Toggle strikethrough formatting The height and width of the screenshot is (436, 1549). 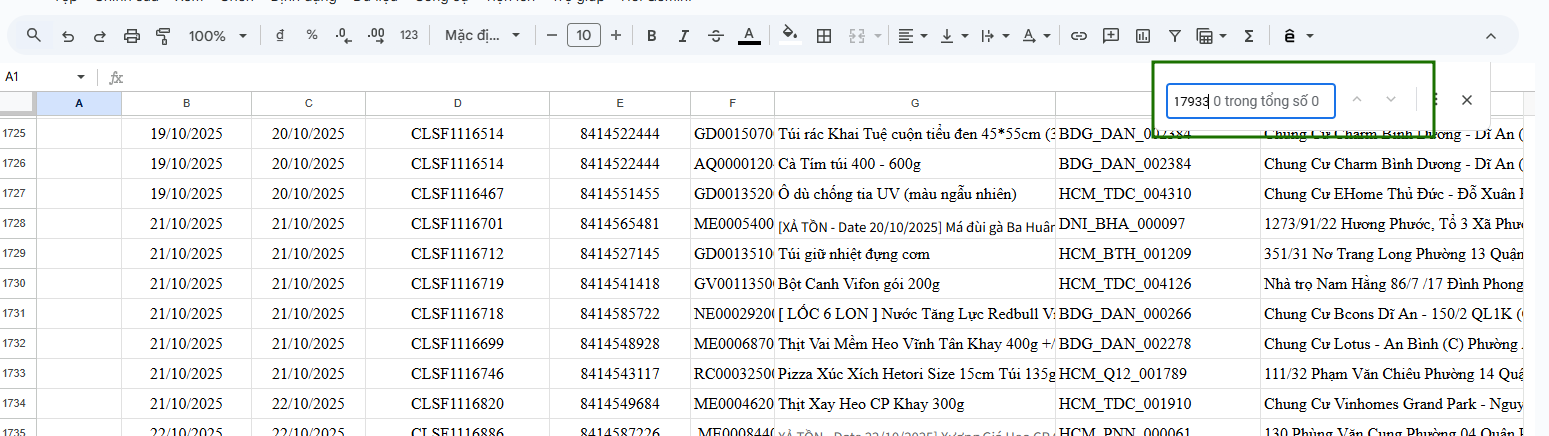pyautogui.click(x=716, y=36)
